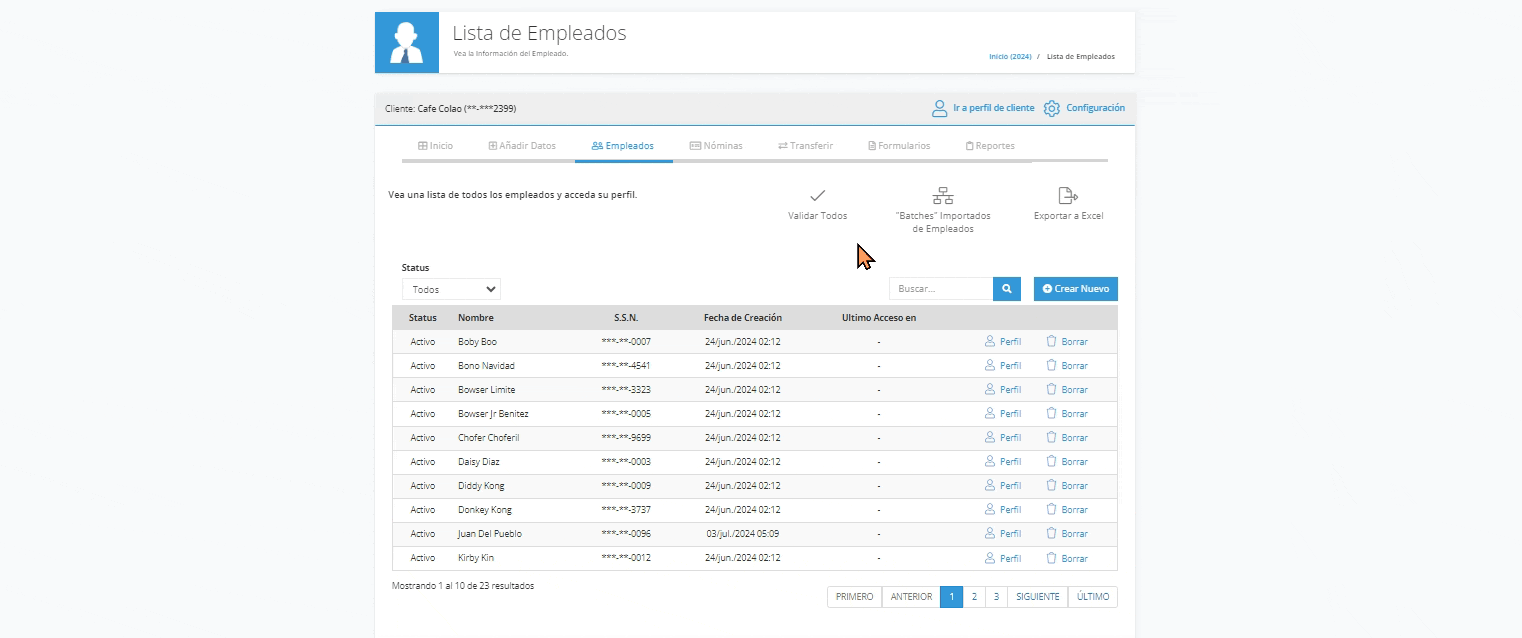Open Perfil link for Kirby Kin

point(1010,559)
